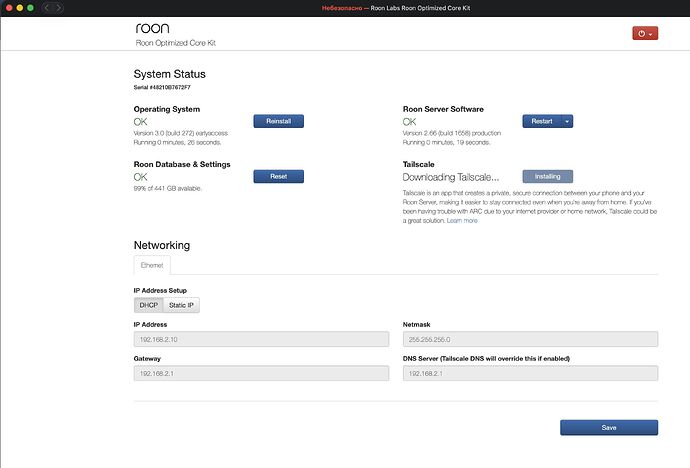
Task: Click the Gateway input field
Action: [261, 373]
